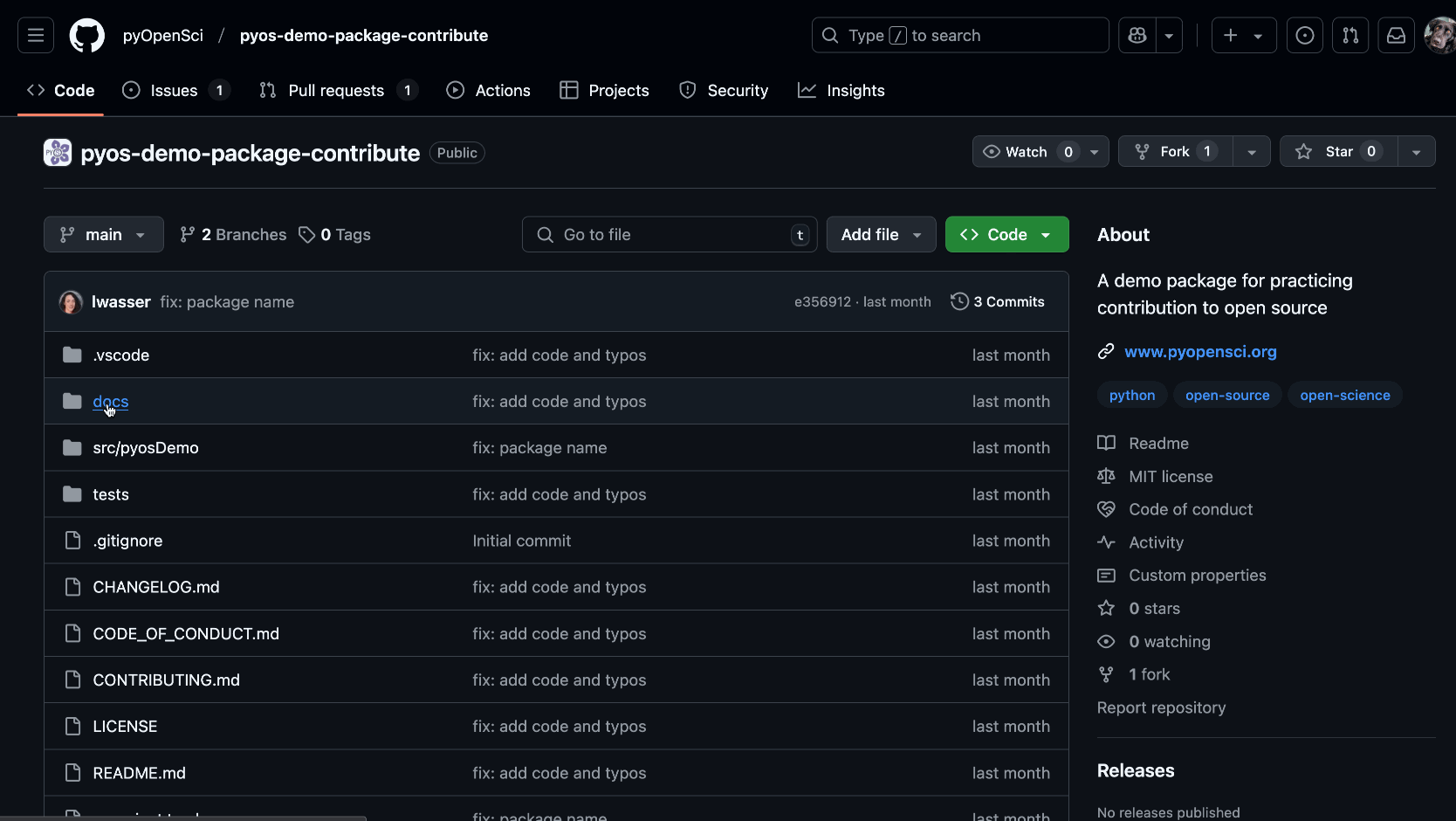Click the Go to file search field
1456x821 pixels.
click(x=670, y=234)
